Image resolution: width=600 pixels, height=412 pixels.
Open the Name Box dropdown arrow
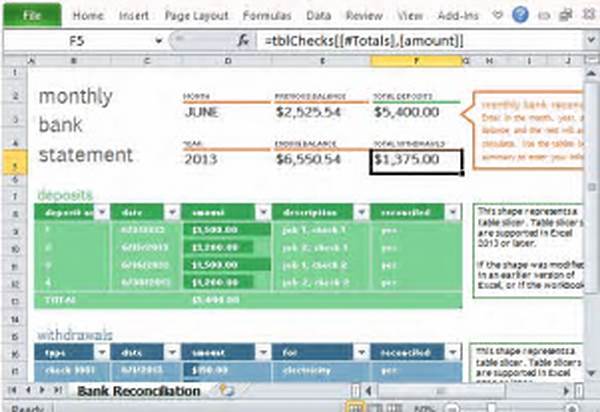pos(158,42)
